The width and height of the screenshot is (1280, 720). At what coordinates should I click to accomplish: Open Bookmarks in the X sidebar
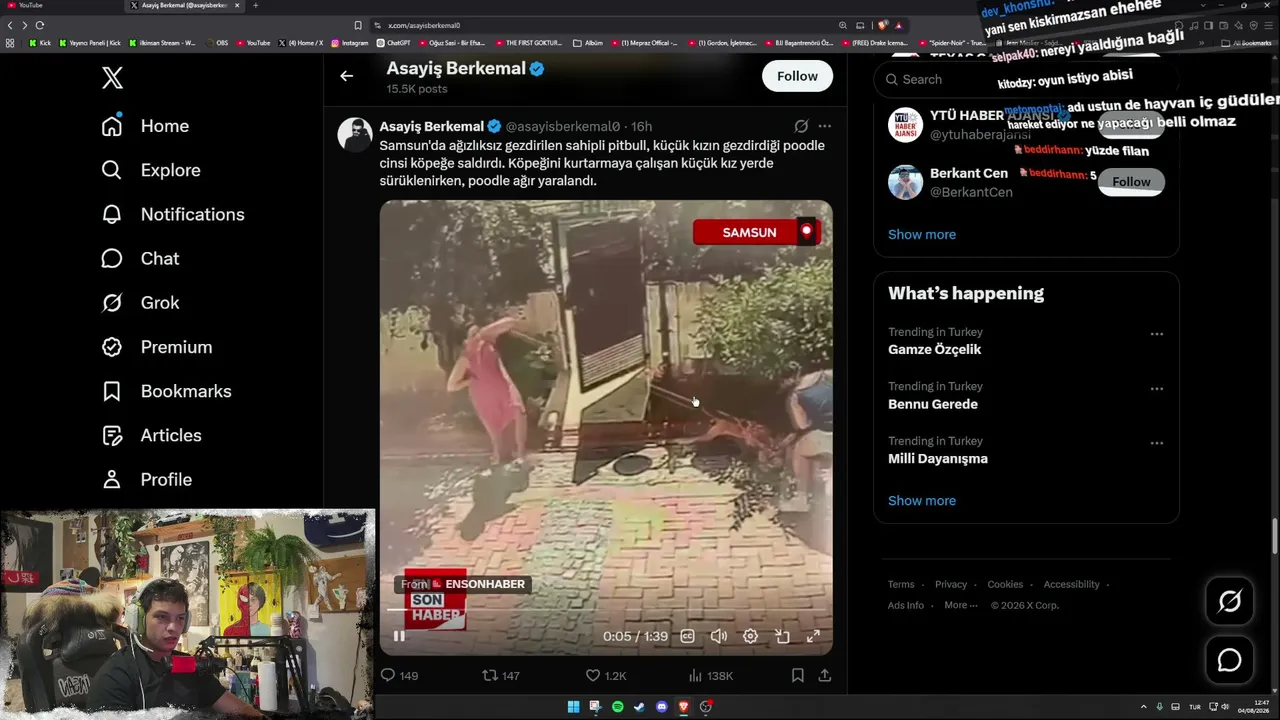[x=166, y=391]
